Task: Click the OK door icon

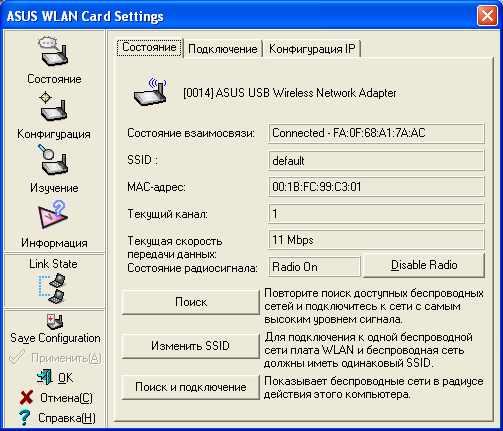Action: [x=45, y=377]
